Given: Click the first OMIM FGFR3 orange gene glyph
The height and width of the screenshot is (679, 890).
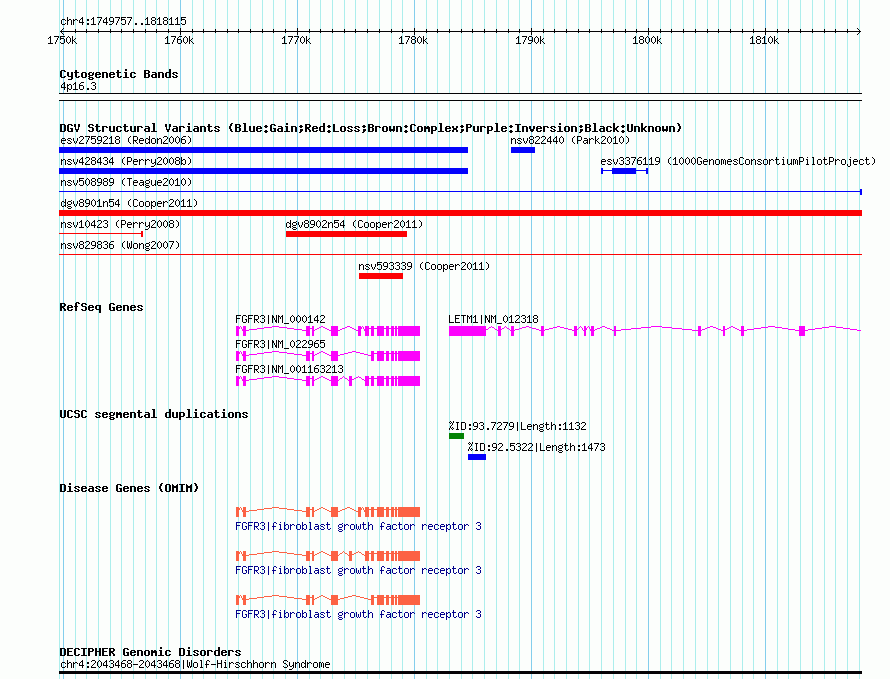Looking at the screenshot, I should (328, 512).
